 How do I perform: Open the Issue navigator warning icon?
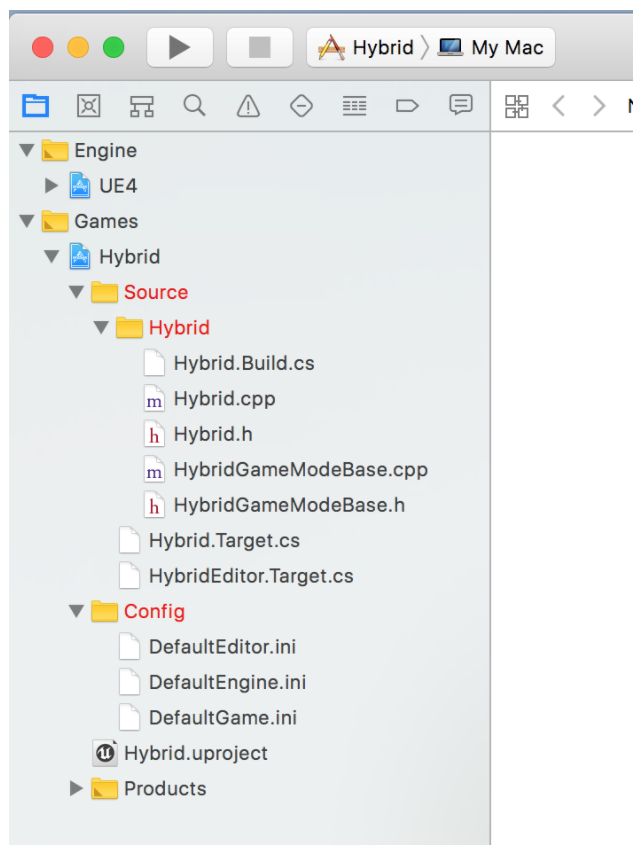click(248, 106)
